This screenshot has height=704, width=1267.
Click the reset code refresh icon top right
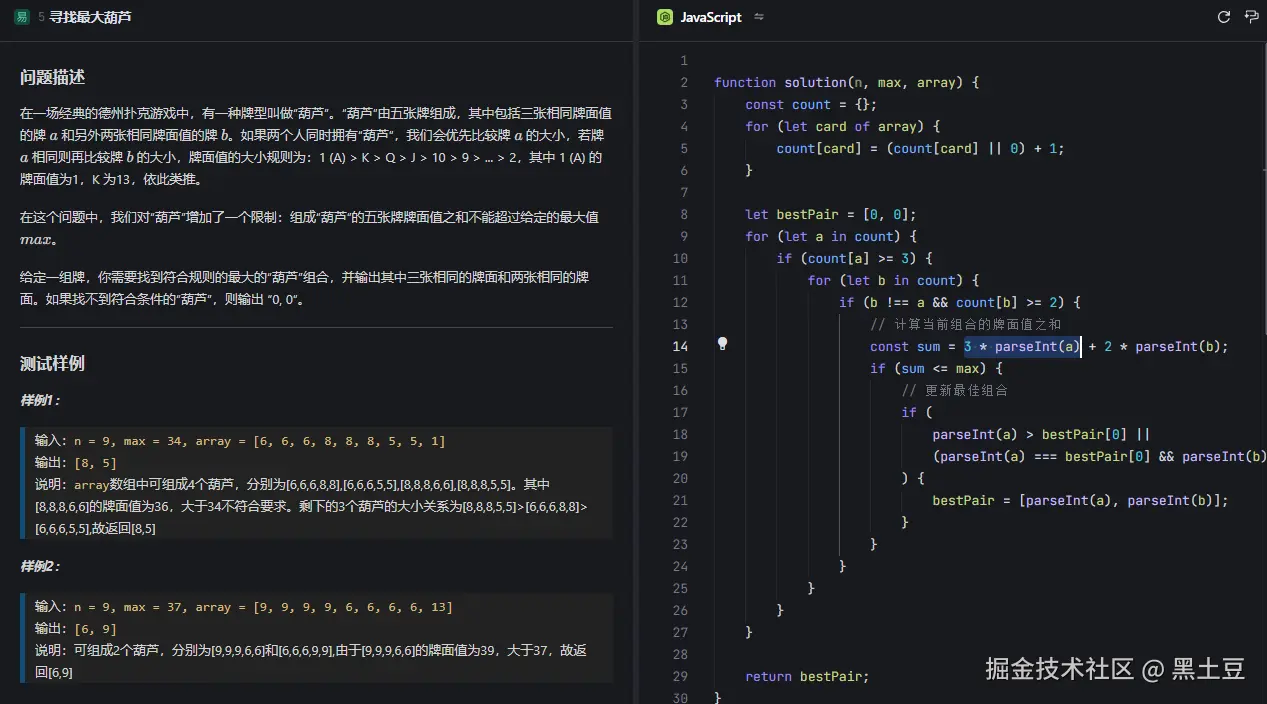tap(1223, 17)
